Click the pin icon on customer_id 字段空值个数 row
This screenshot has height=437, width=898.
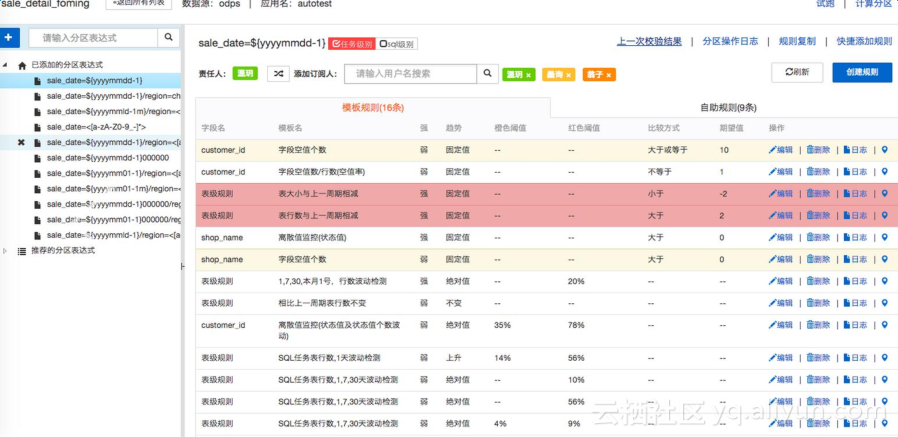884,150
